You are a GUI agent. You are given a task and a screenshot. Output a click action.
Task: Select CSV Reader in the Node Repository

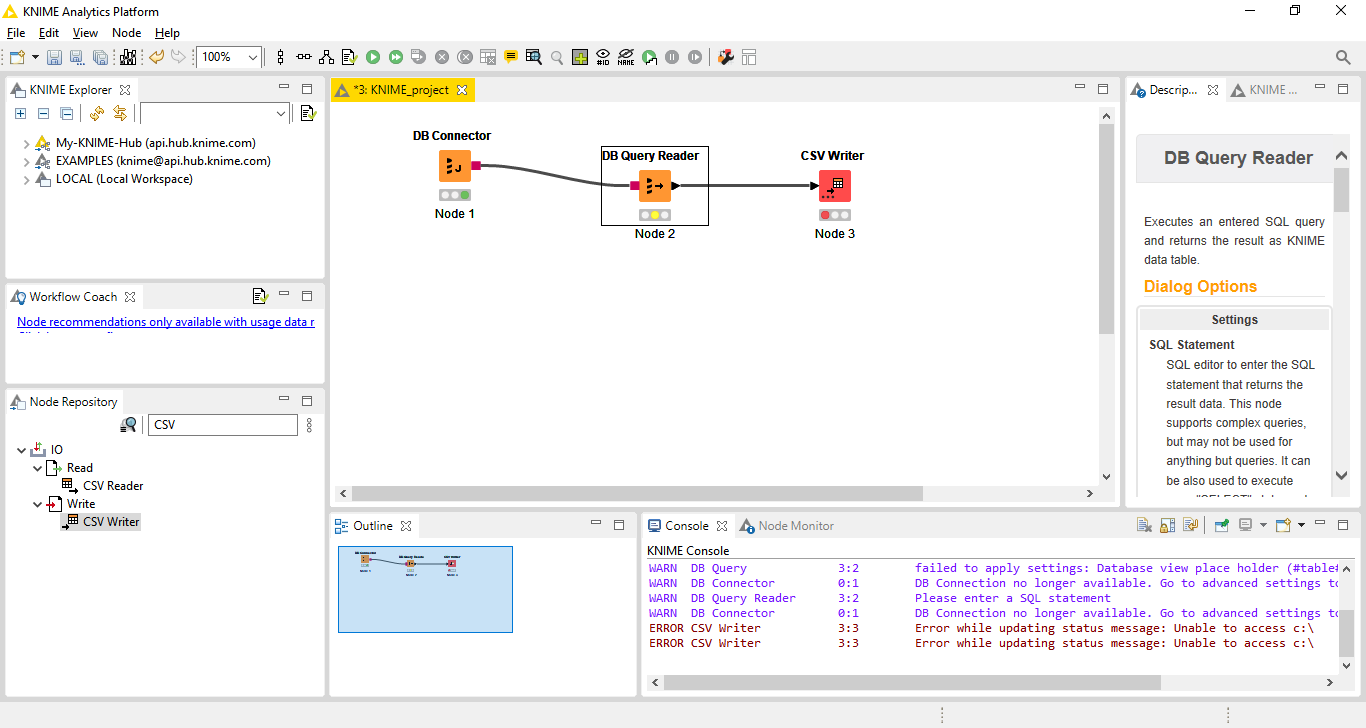pyautogui.click(x=113, y=486)
